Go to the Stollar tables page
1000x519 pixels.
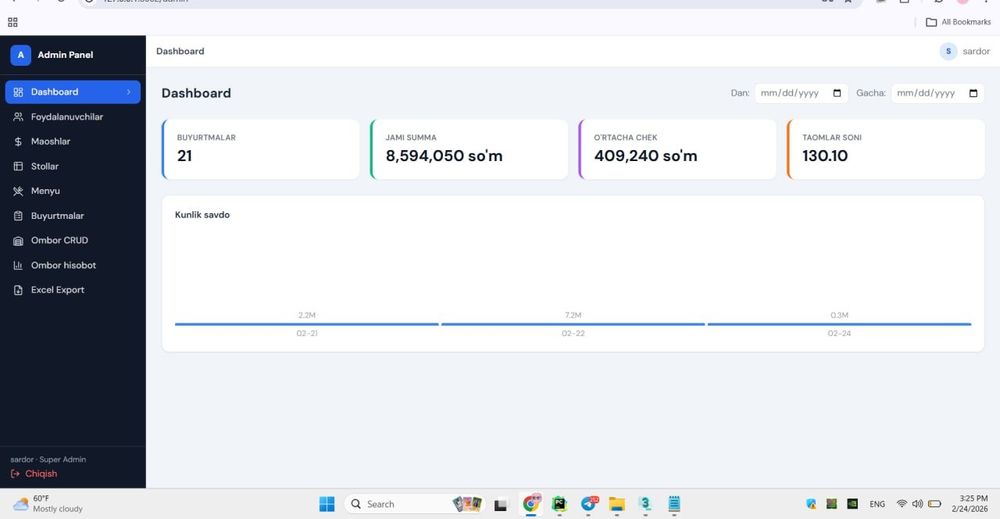(73, 166)
